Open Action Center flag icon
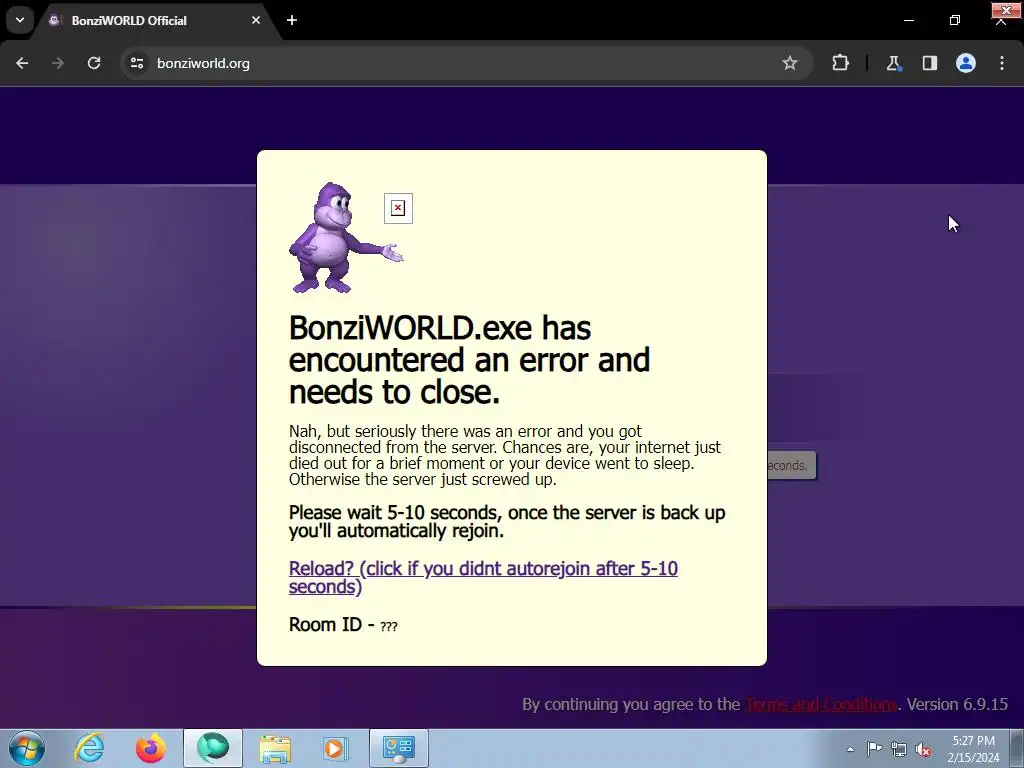The height and width of the screenshot is (768, 1024). click(x=874, y=749)
